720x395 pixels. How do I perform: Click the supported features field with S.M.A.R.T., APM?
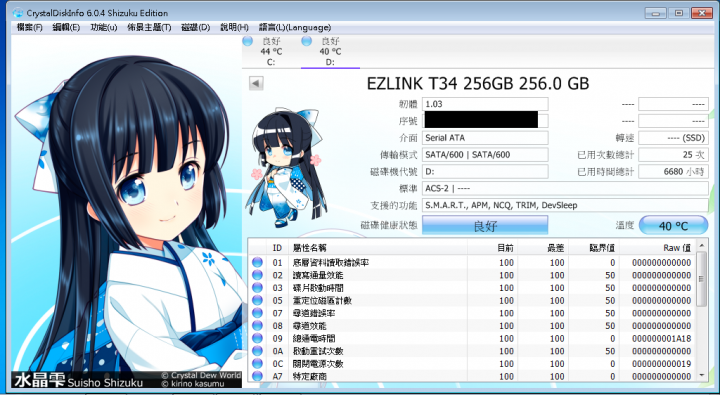coord(565,205)
